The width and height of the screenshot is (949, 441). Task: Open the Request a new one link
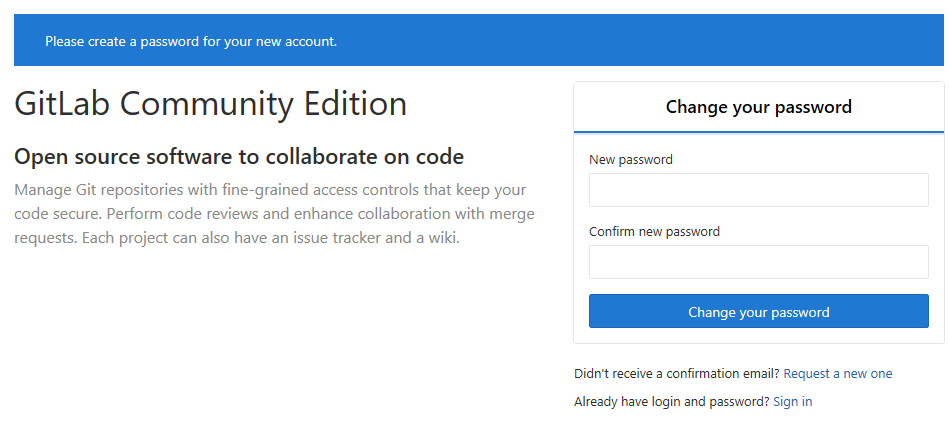(837, 374)
